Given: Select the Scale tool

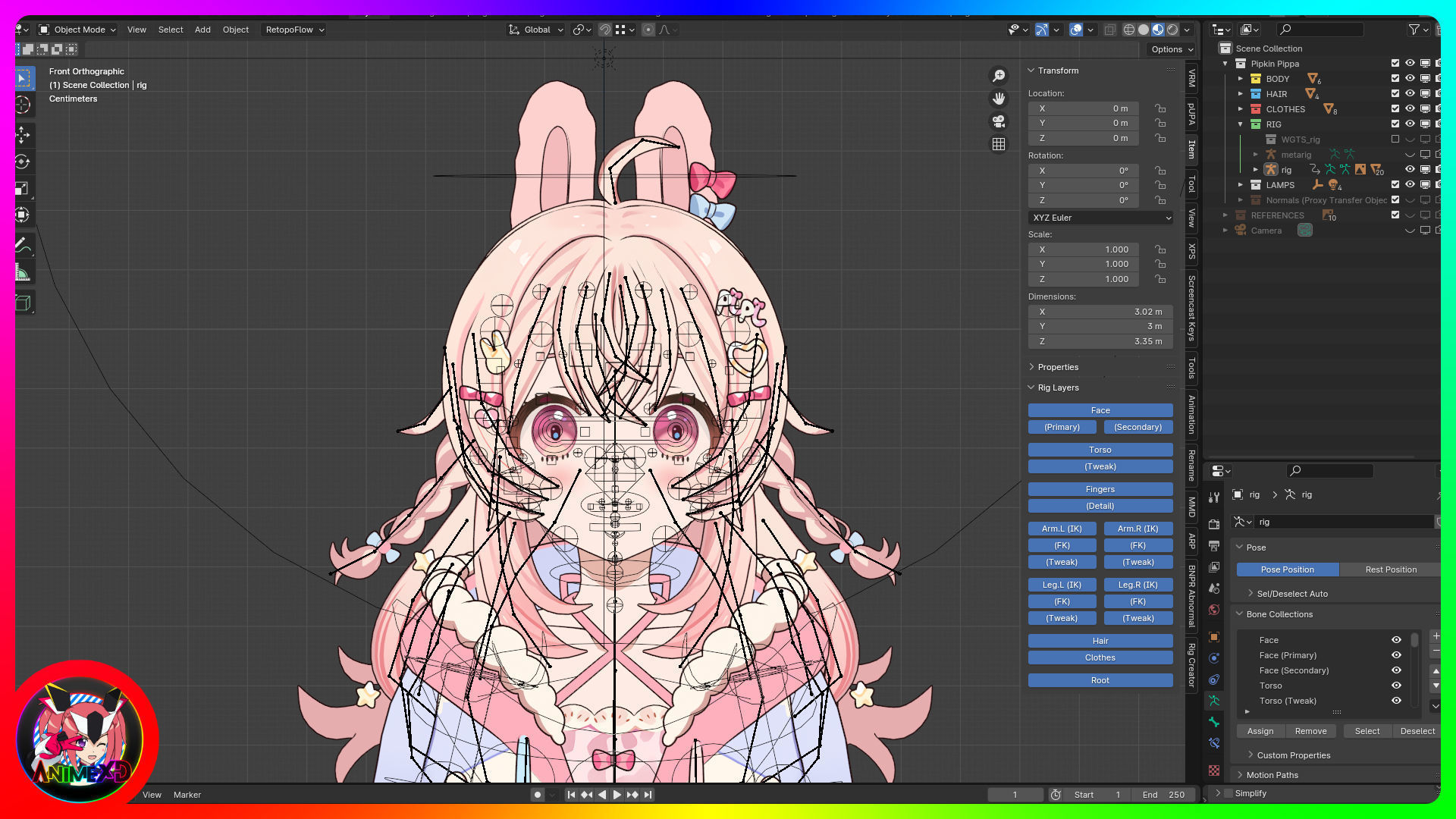Looking at the screenshot, I should tap(23, 188).
